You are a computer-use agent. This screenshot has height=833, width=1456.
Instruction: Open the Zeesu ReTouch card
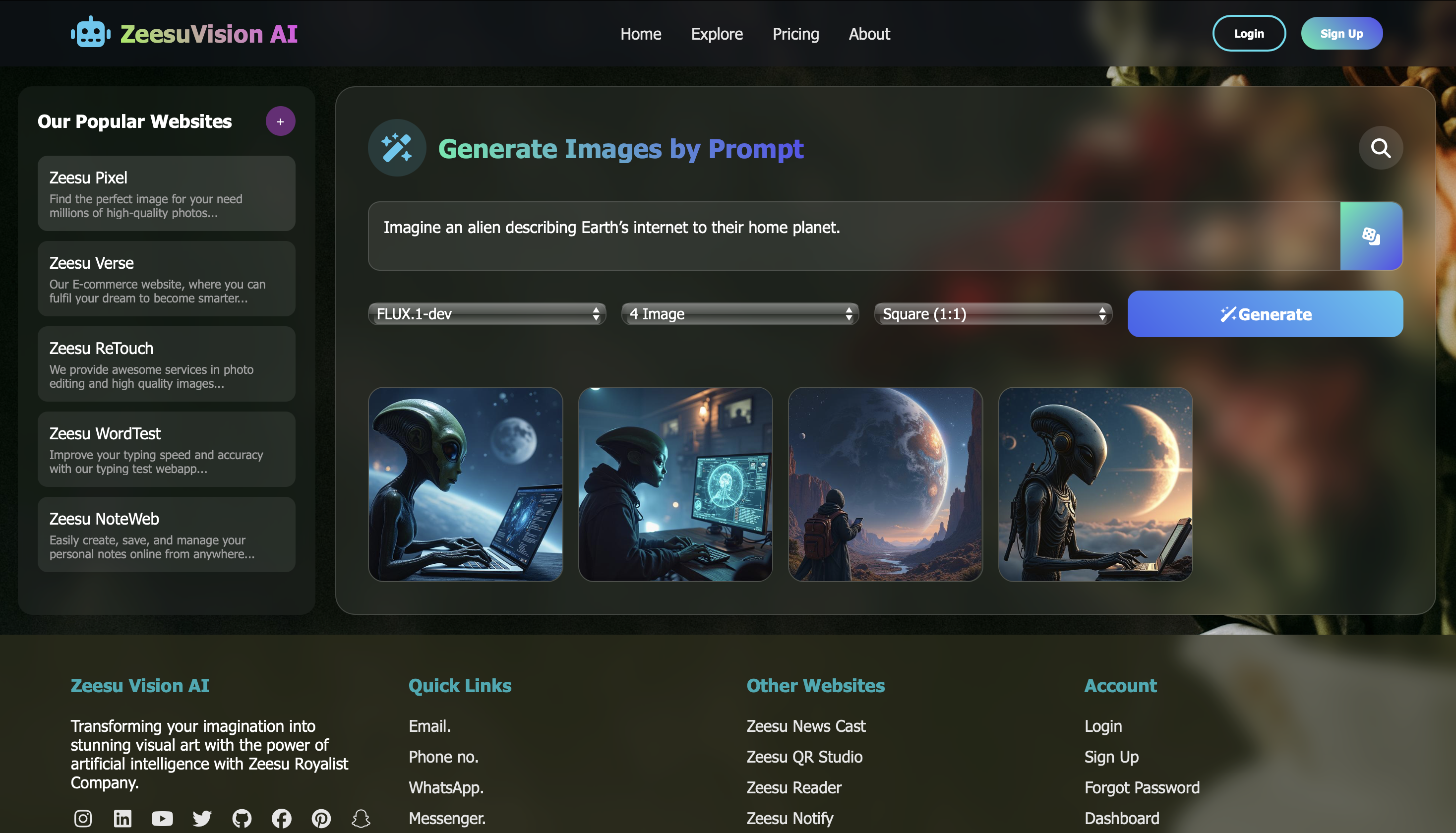tap(167, 364)
